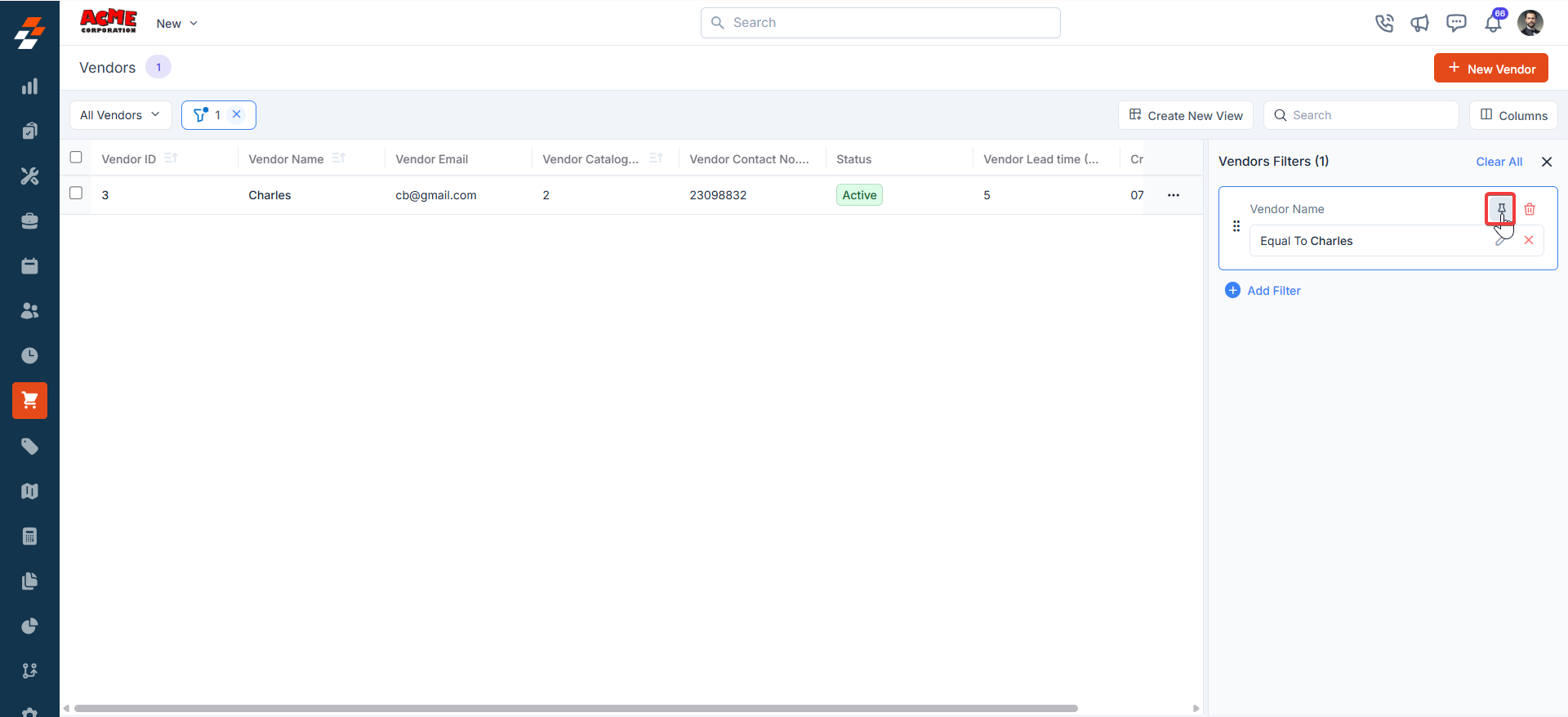The height and width of the screenshot is (717, 1568).
Task: Open the megaphone announcements icon
Action: tap(1420, 23)
